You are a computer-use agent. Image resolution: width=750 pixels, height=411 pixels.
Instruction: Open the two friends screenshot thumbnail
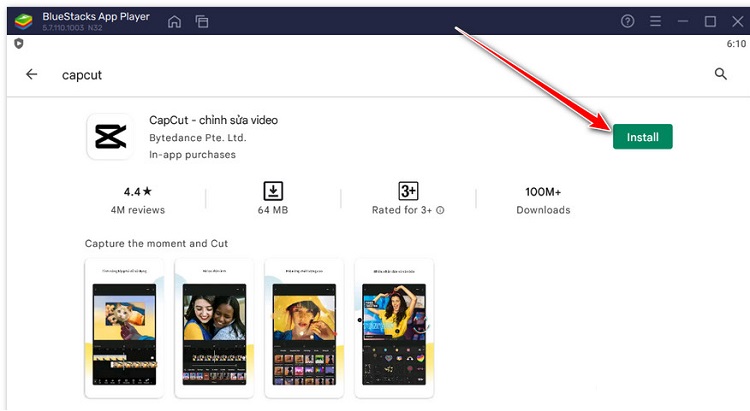(x=214, y=328)
